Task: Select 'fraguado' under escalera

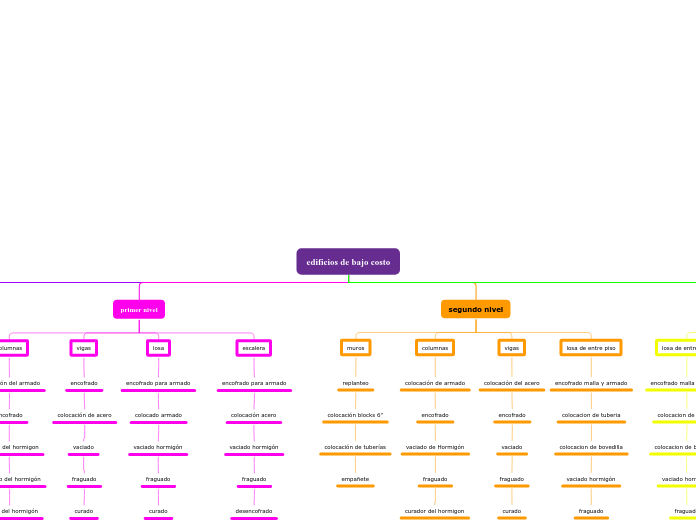Action: [x=254, y=479]
